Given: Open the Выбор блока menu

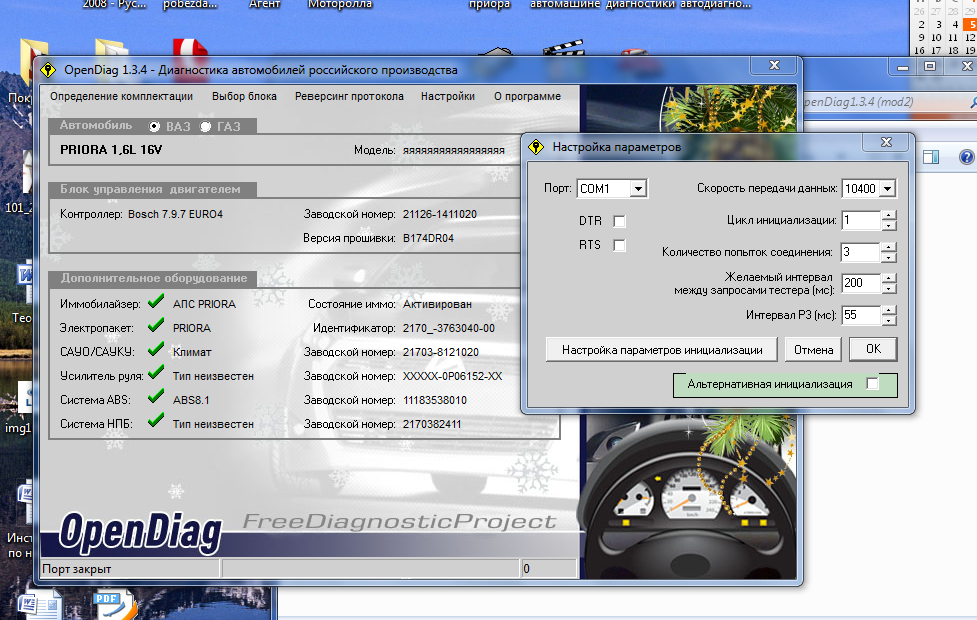Looking at the screenshot, I should 244,97.
